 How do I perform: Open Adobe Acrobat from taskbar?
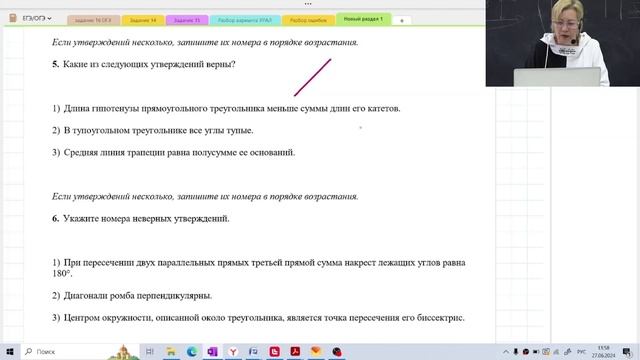tap(295, 351)
